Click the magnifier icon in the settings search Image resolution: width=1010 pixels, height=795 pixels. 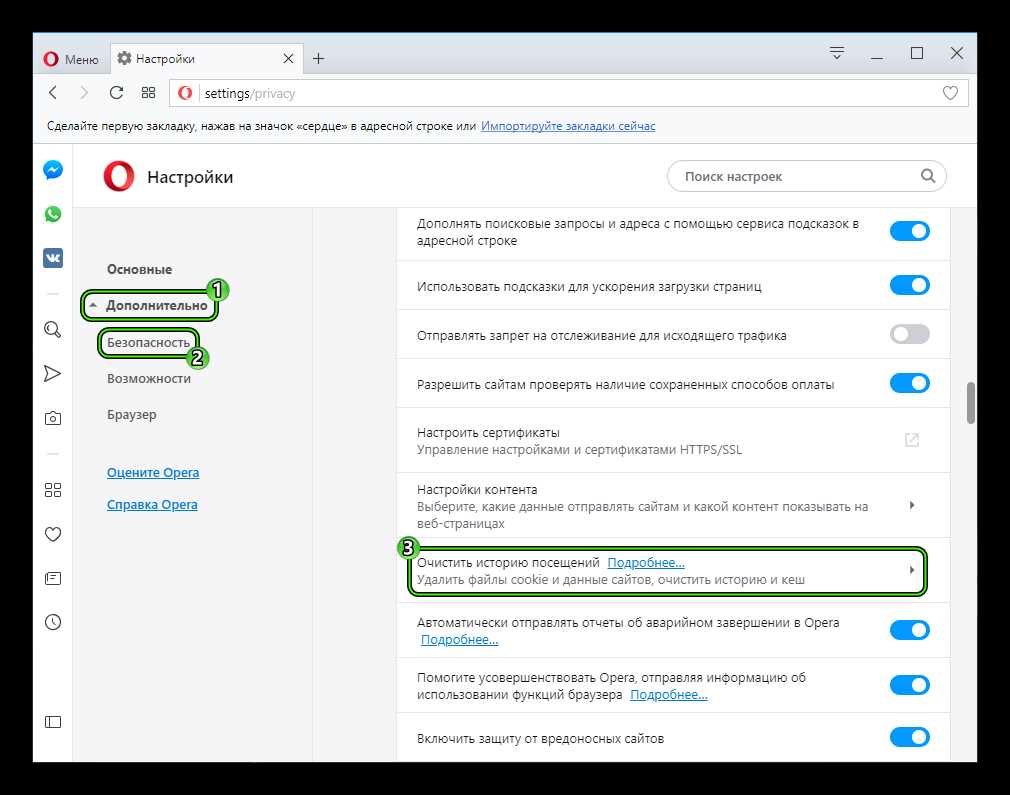click(x=928, y=176)
